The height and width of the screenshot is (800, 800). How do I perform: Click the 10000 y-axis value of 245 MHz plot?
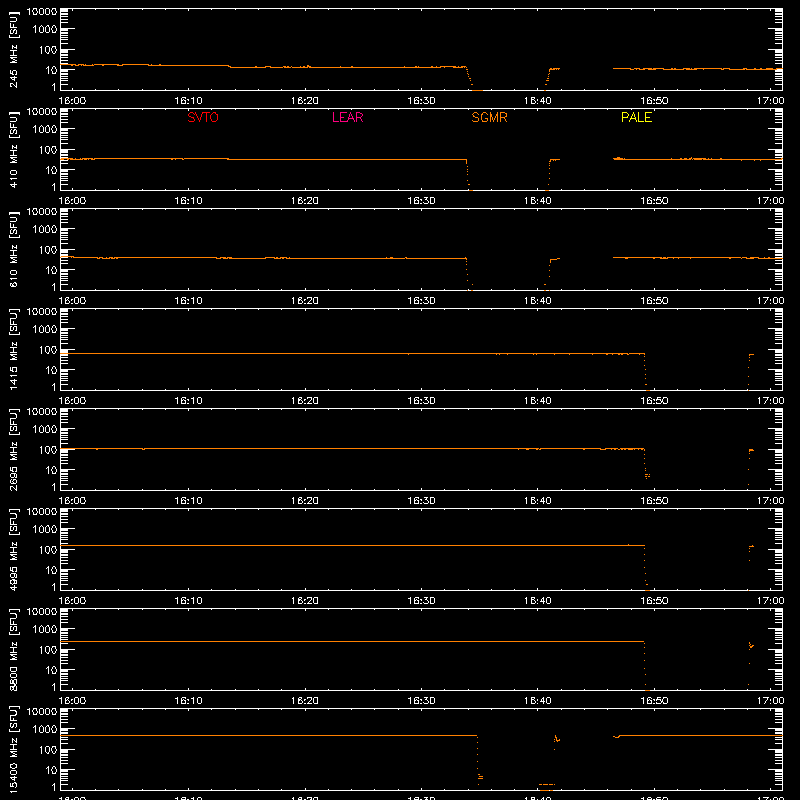pos(42,12)
